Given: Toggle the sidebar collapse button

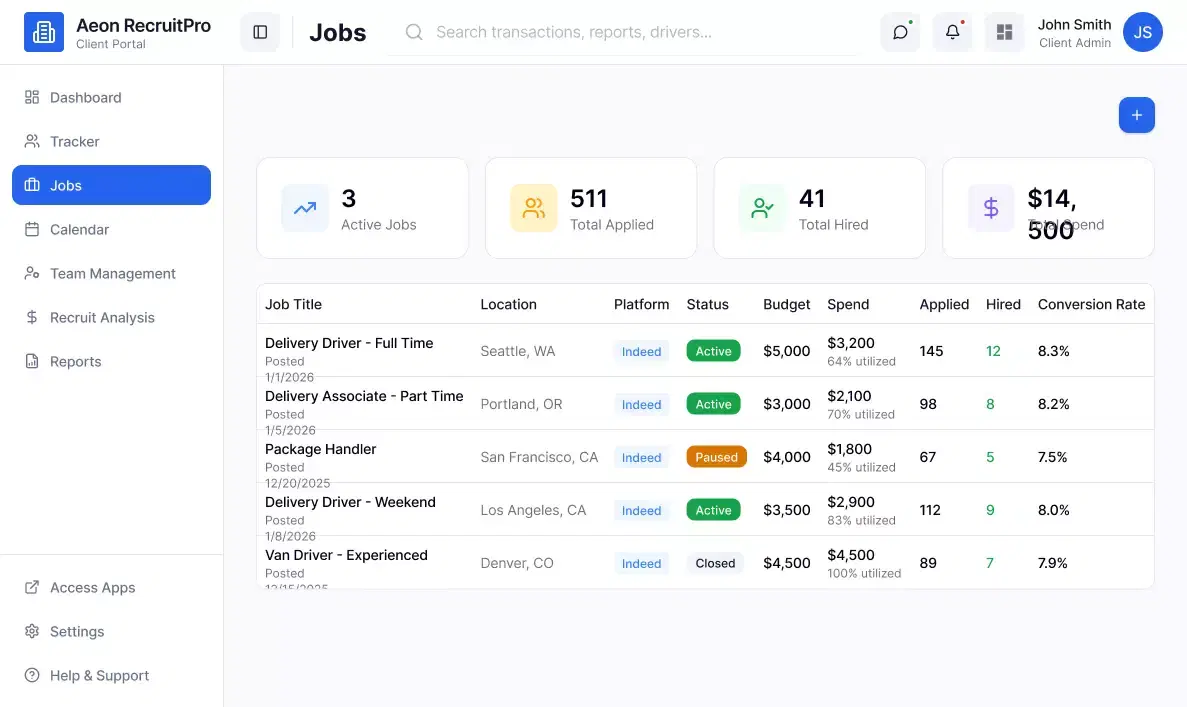Looking at the screenshot, I should [260, 32].
